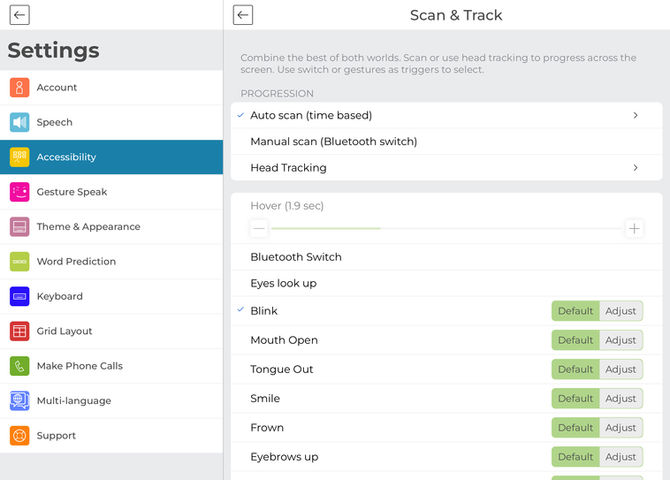Select the Word Prediction green icon
The height and width of the screenshot is (480, 670).
pos(19,262)
